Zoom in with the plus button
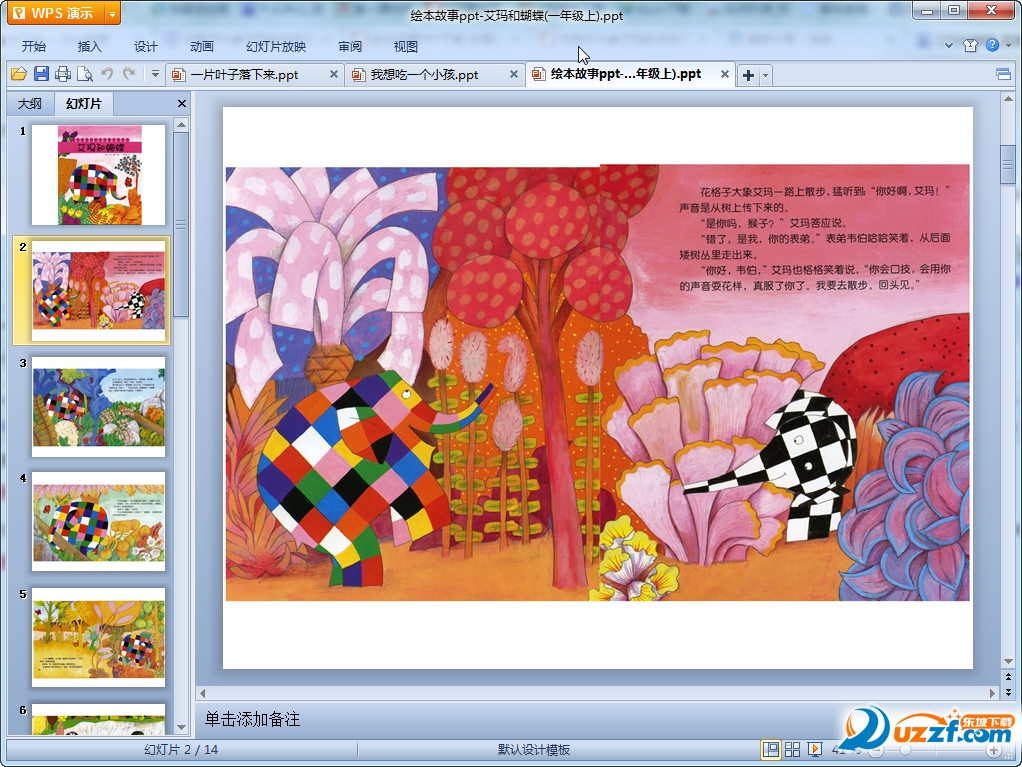 tap(993, 751)
